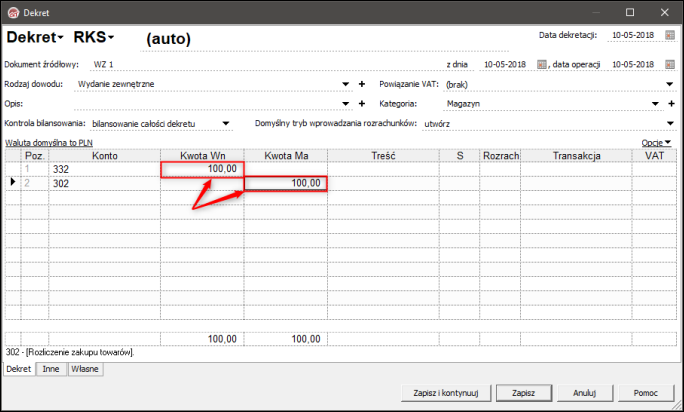Click Treść cell for account 332
684x412 pixels.
click(383, 169)
